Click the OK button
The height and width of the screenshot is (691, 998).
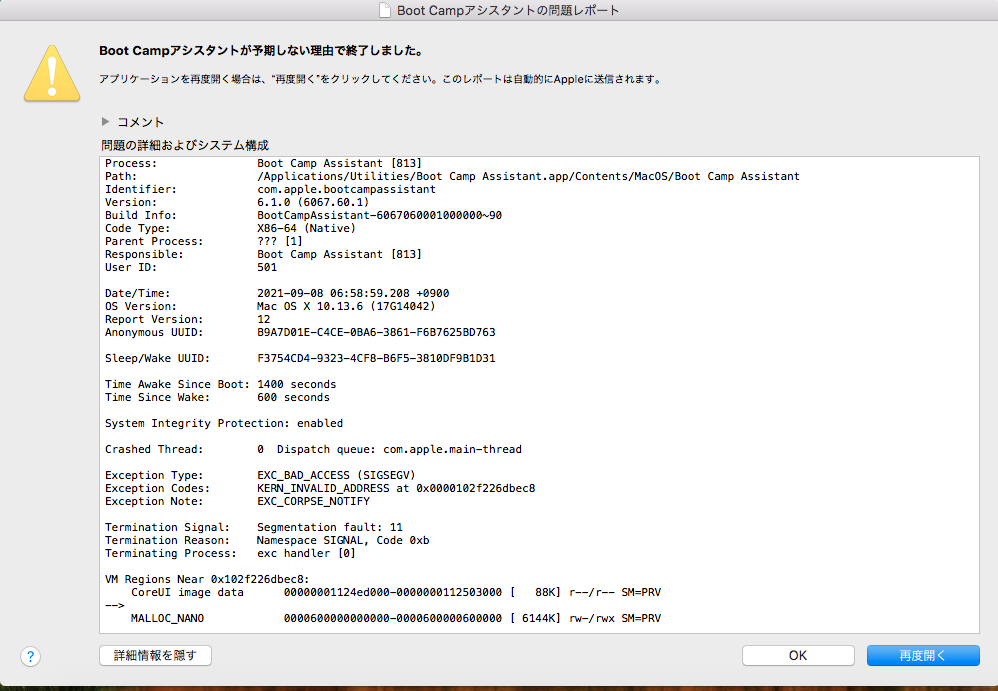pyautogui.click(x=798, y=655)
